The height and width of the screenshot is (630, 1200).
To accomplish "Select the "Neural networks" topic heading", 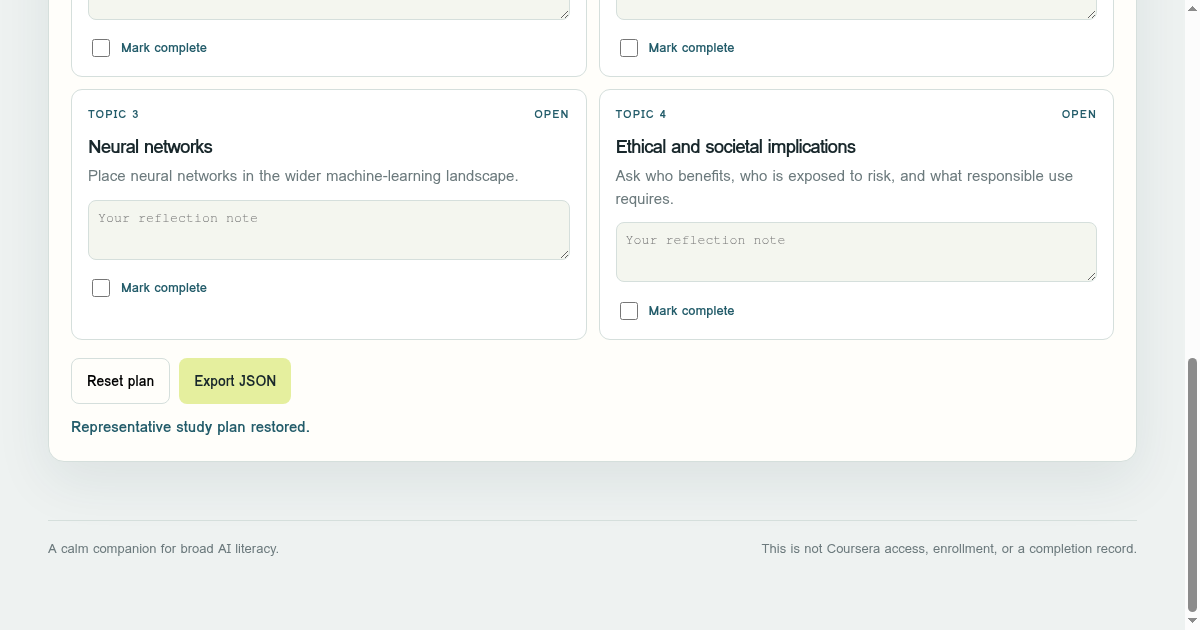I will (150, 147).
